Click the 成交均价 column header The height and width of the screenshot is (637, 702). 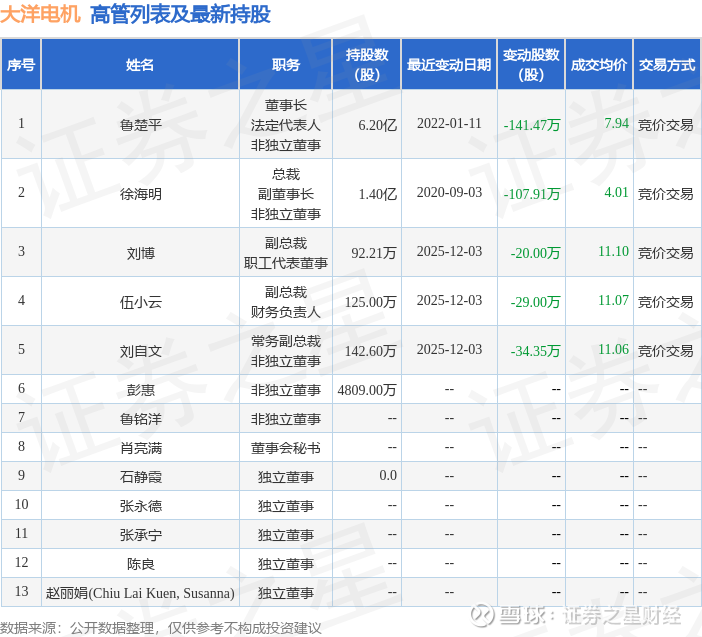click(599, 65)
